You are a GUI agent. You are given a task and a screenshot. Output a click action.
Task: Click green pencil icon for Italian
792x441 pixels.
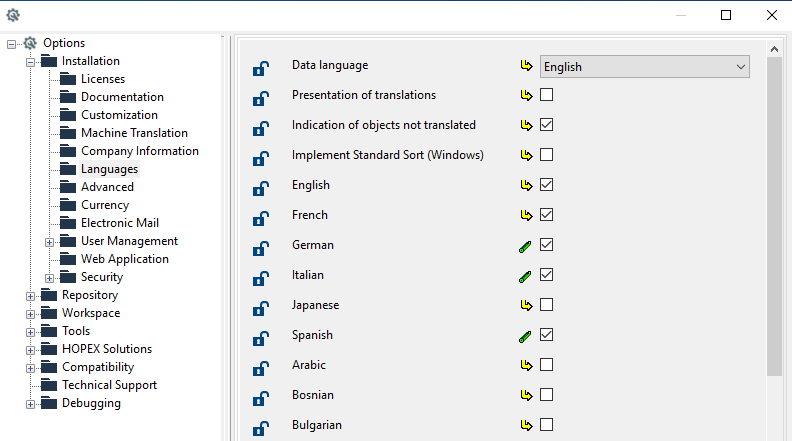pos(525,276)
